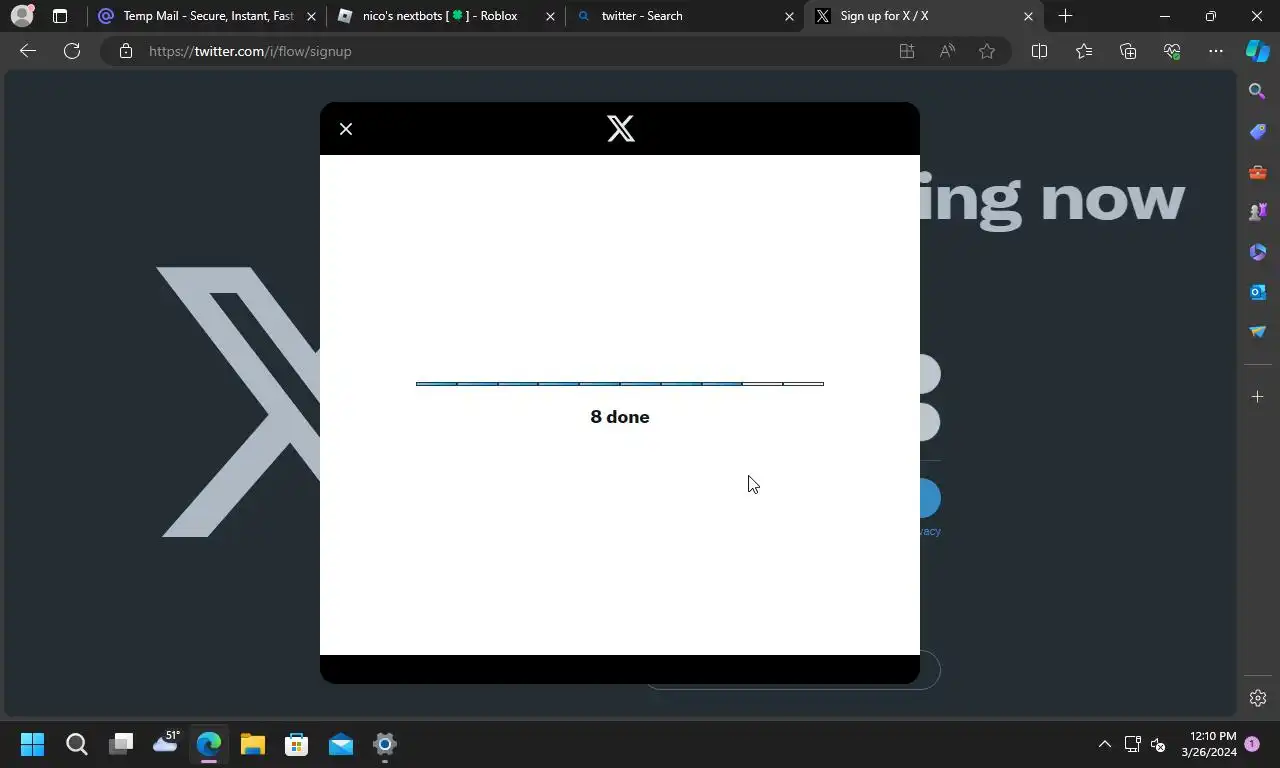
Task: Open Microsoft Store from taskbar
Action: point(297,744)
